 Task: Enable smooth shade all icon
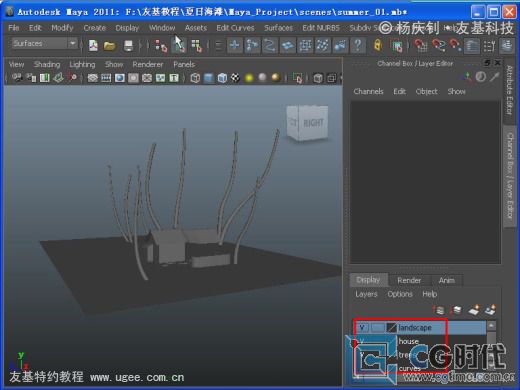pyautogui.click(x=209, y=78)
